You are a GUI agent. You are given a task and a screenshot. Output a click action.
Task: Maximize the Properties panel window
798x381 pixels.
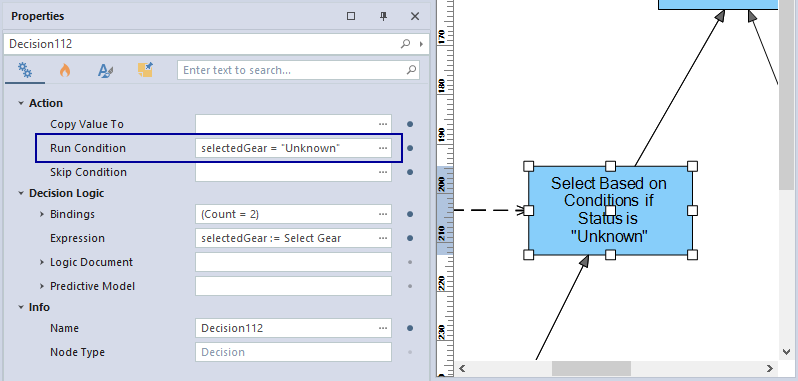tap(351, 16)
